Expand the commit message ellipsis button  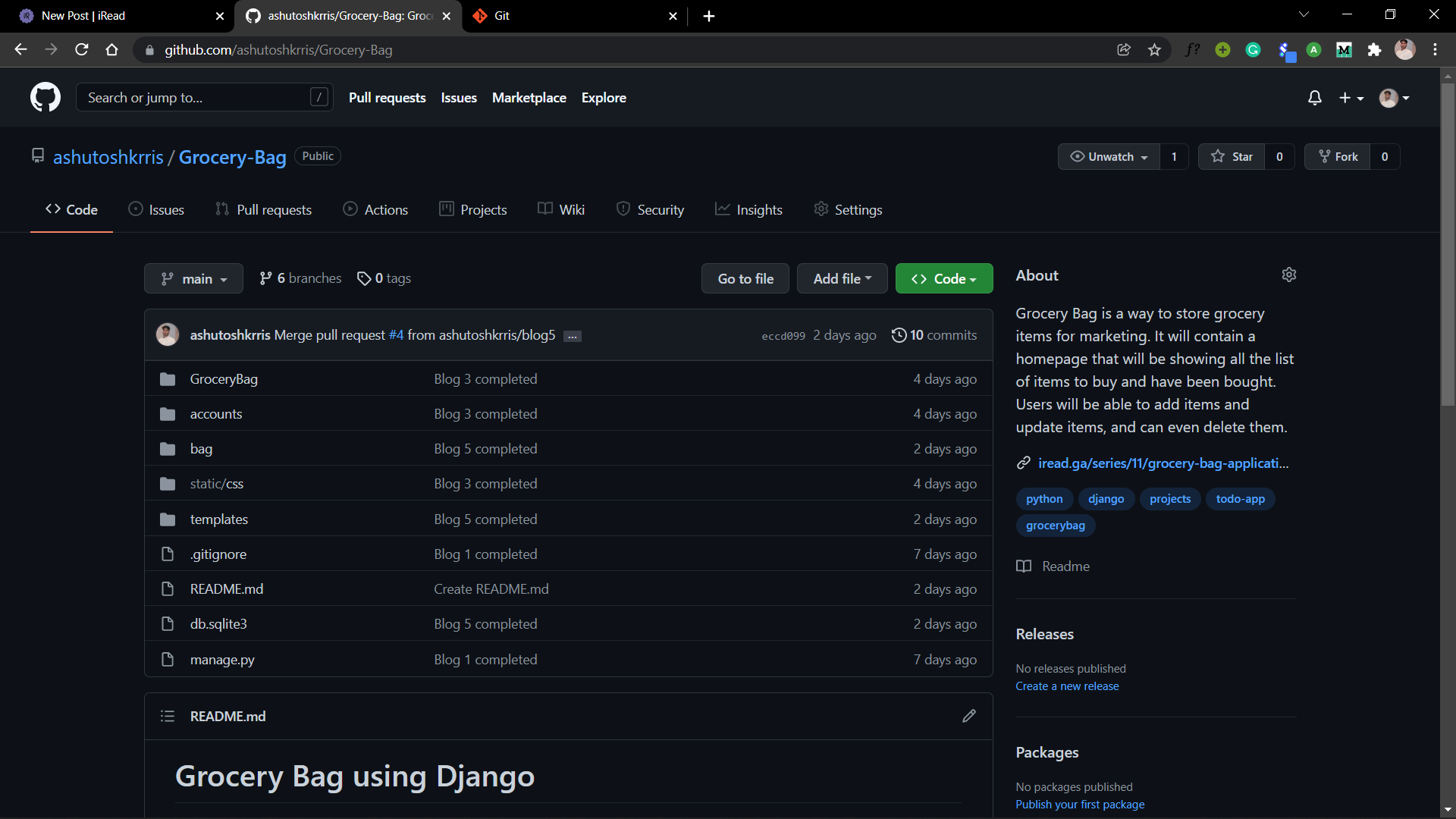[x=573, y=336]
